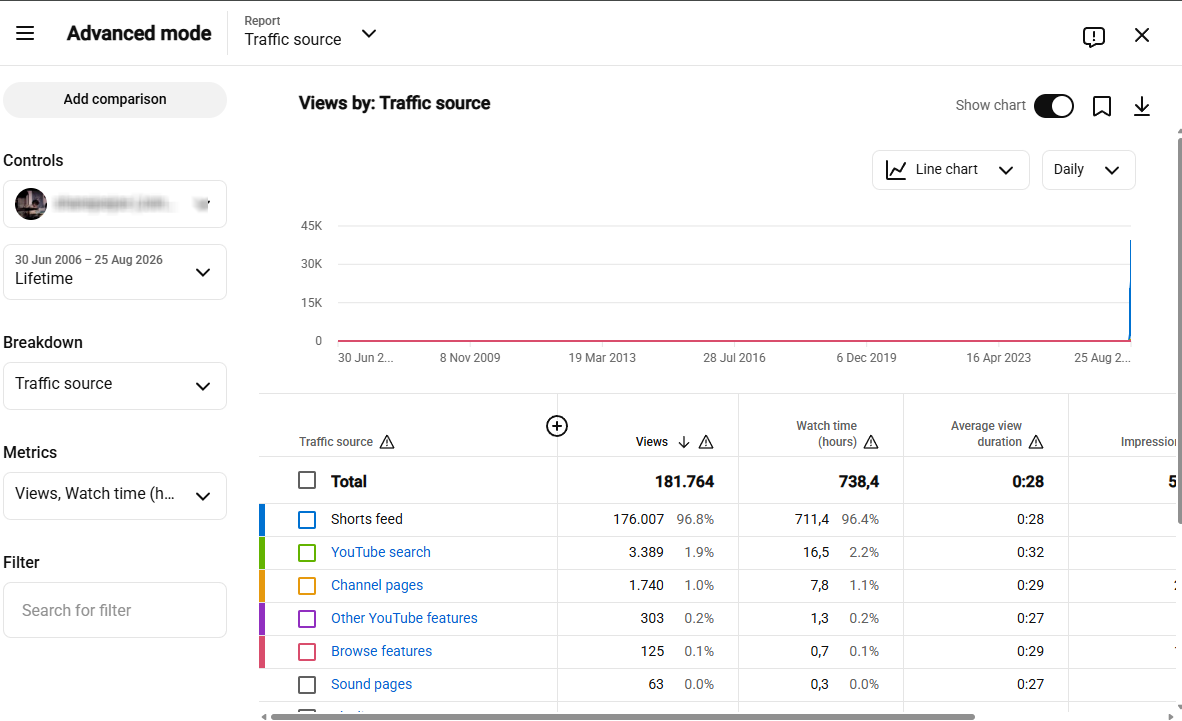The width and height of the screenshot is (1182, 721).
Task: Click the Channel pages orange colour swatch
Action: [307, 585]
